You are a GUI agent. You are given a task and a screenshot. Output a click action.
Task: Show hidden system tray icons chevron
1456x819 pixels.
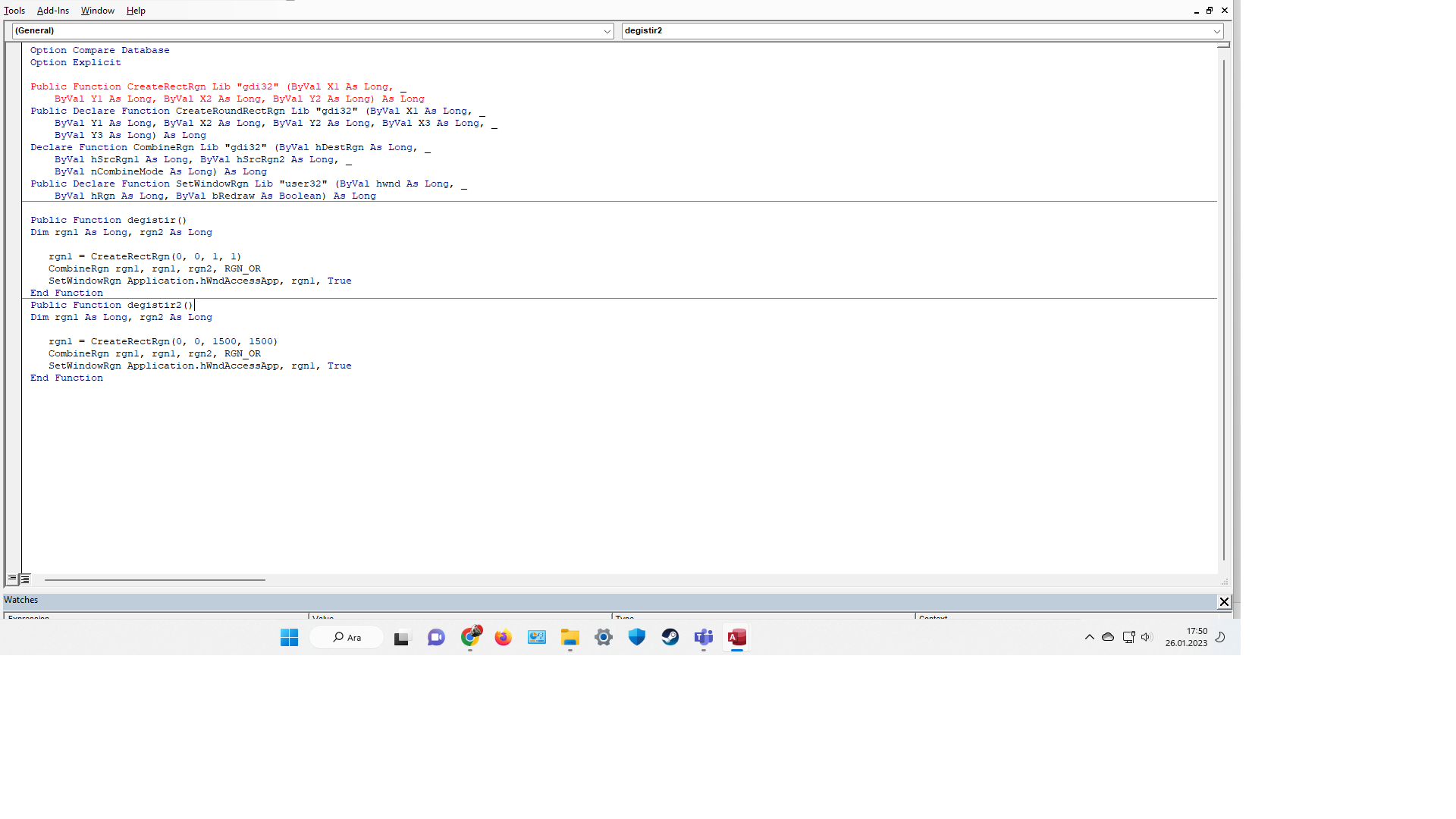pyautogui.click(x=1090, y=637)
